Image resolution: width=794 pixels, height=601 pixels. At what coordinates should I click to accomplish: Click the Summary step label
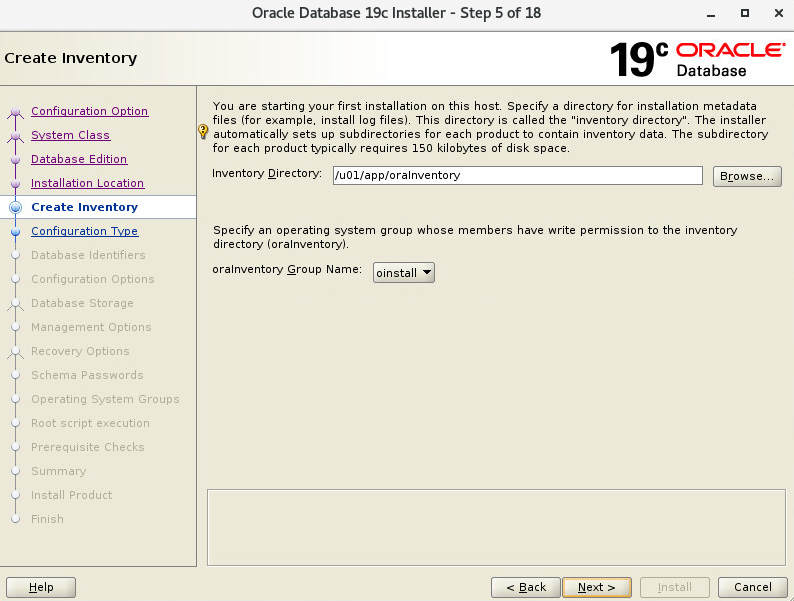(x=58, y=471)
